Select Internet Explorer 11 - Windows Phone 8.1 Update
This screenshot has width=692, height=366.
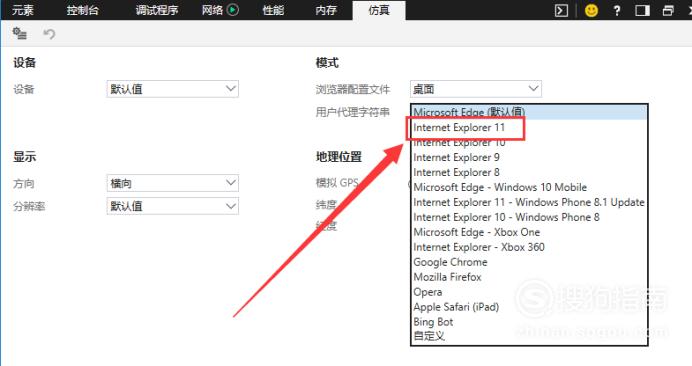(x=529, y=202)
